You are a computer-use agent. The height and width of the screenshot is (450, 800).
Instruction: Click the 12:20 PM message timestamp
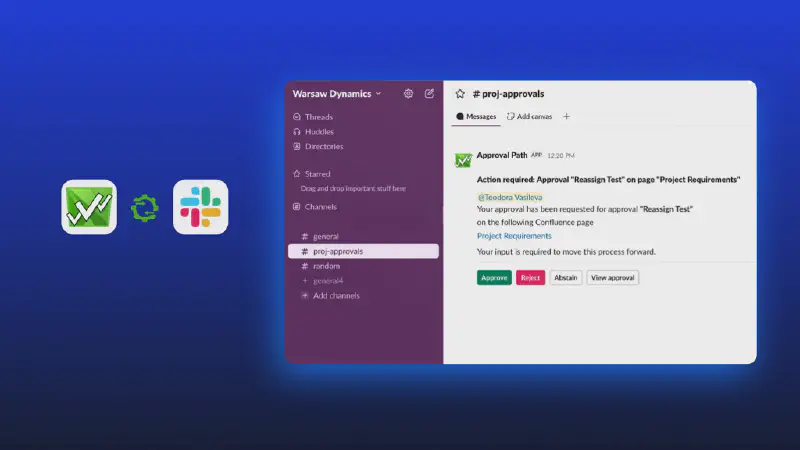tap(561, 156)
